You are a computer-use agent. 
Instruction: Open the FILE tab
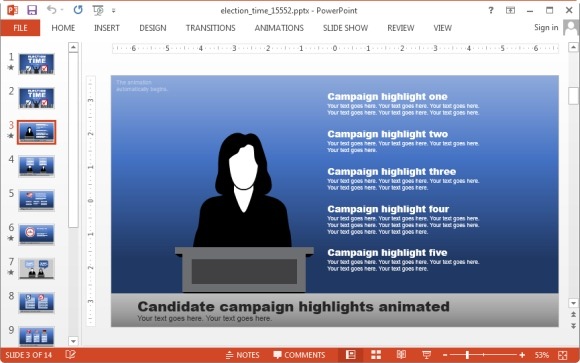coord(20,28)
